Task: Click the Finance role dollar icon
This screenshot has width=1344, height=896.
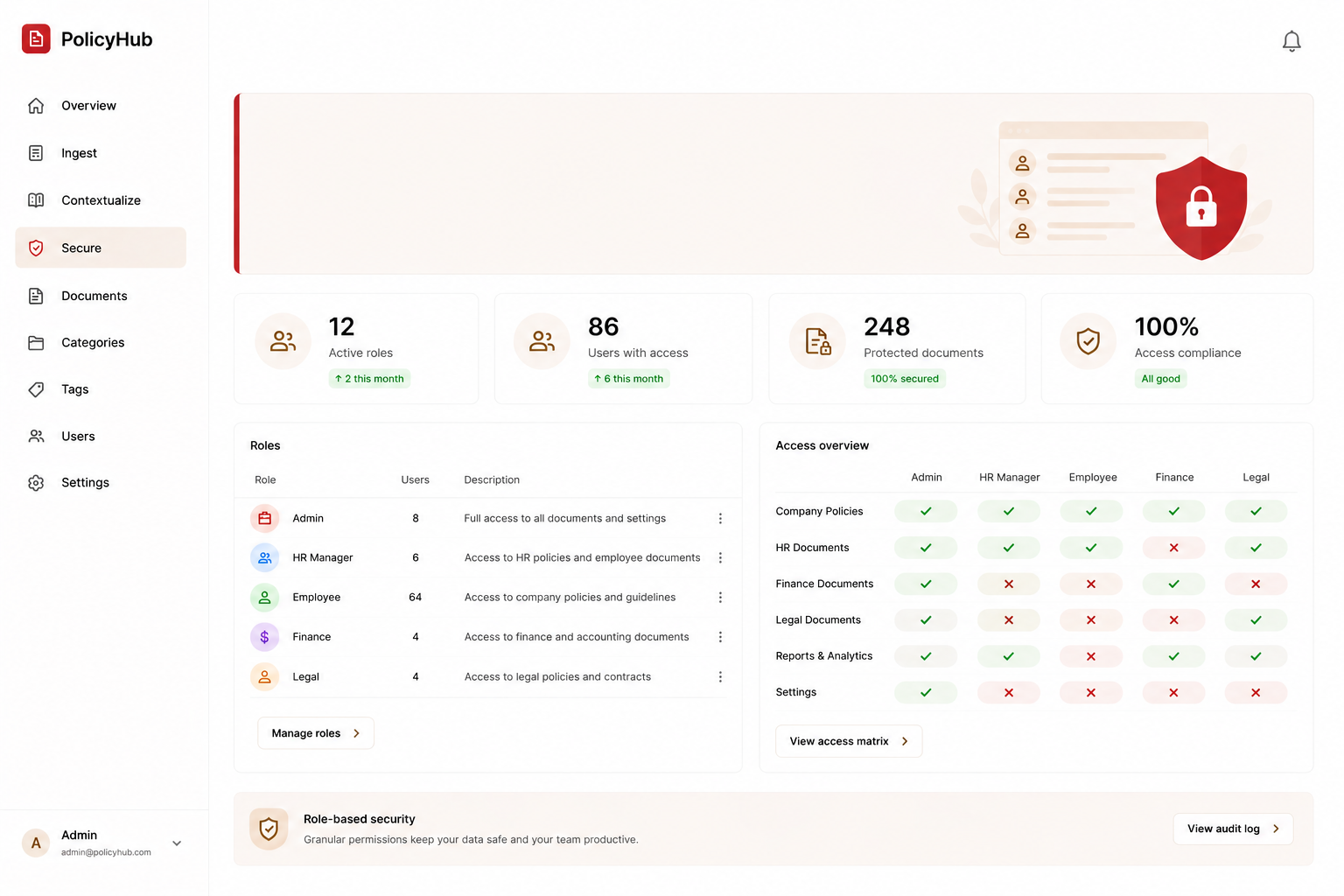Action: [265, 637]
